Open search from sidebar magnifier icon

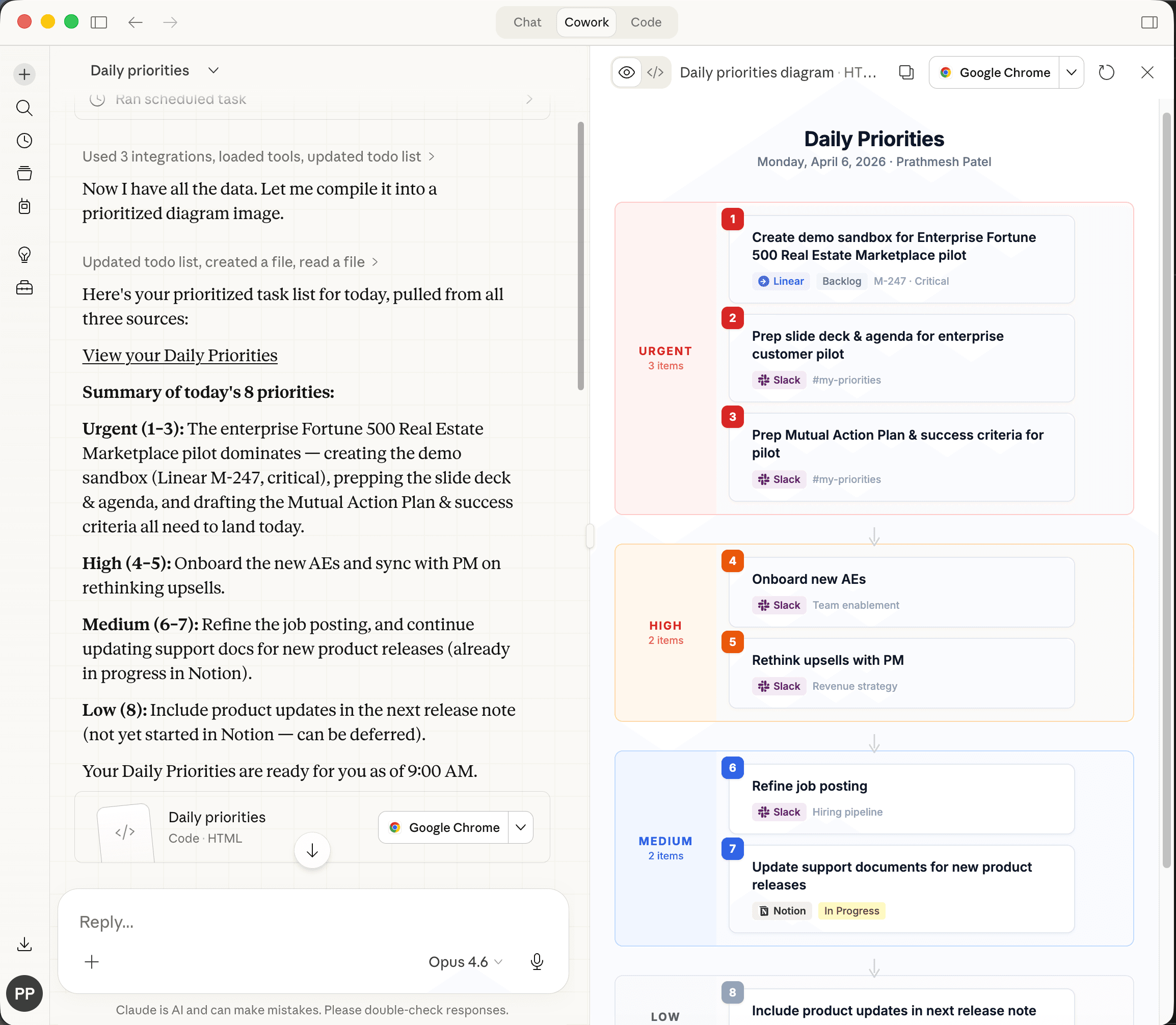pos(24,107)
